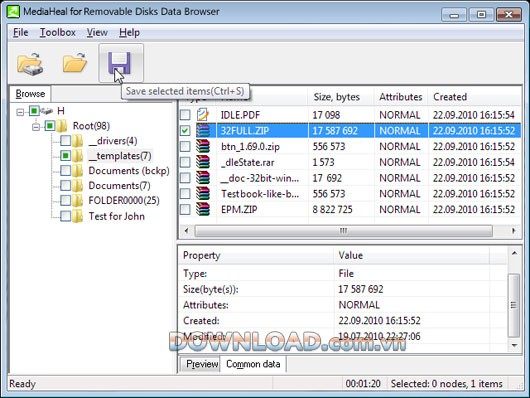Open the Help menu
530x398 pixels.
pyautogui.click(x=129, y=32)
